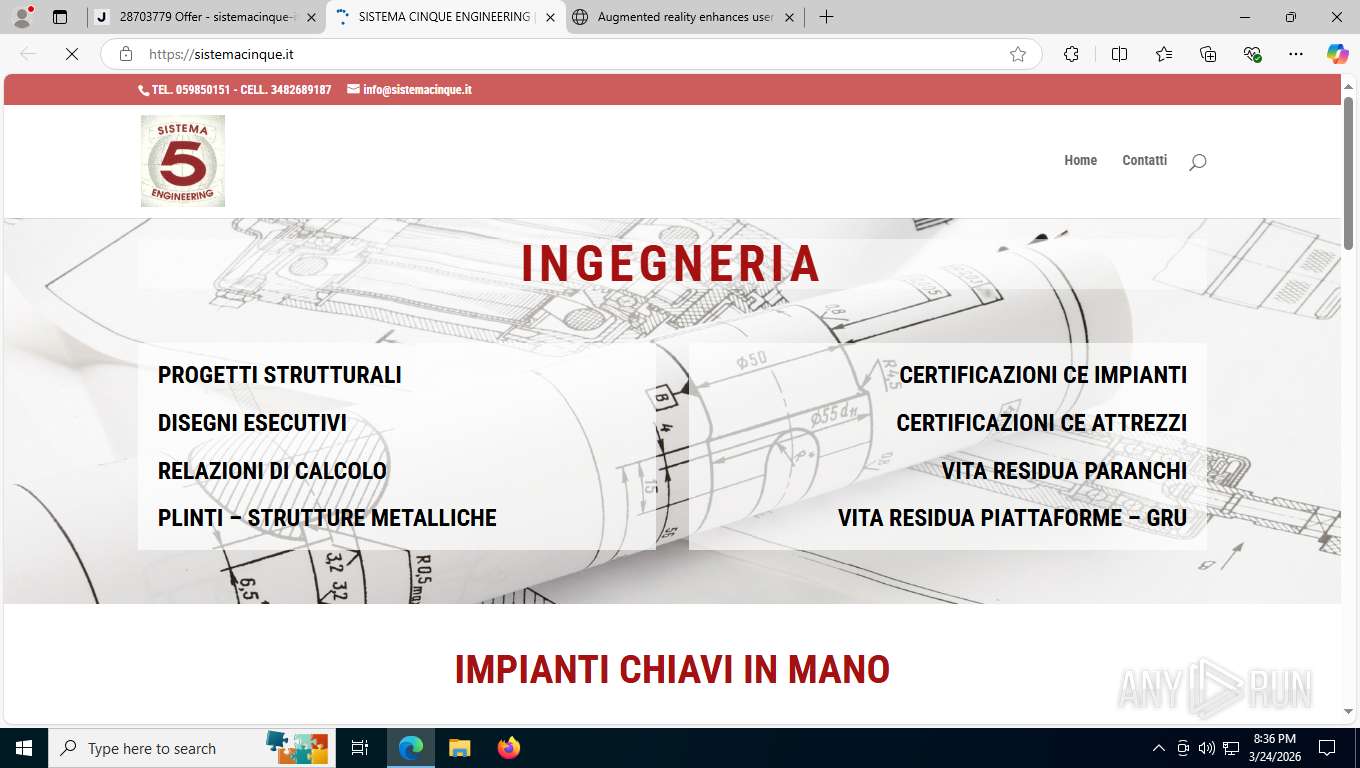Open website search magnifier icon
Screen dimensions: 1360x768
tap(1197, 162)
